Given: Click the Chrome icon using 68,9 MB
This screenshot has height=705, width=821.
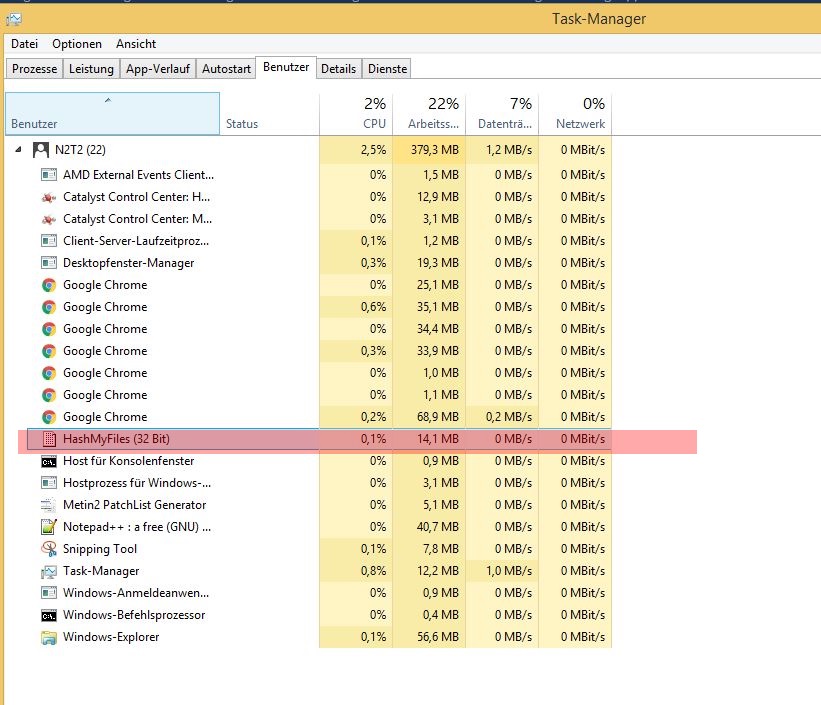Looking at the screenshot, I should pyautogui.click(x=49, y=417).
